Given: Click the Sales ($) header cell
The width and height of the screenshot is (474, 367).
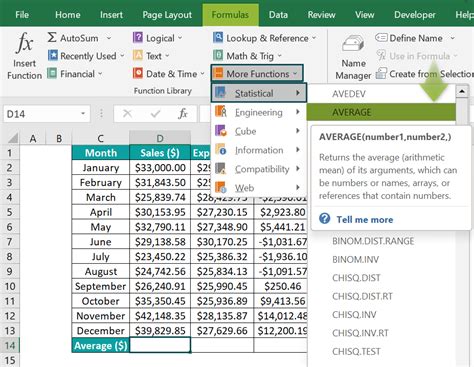Looking at the screenshot, I should (x=160, y=153).
